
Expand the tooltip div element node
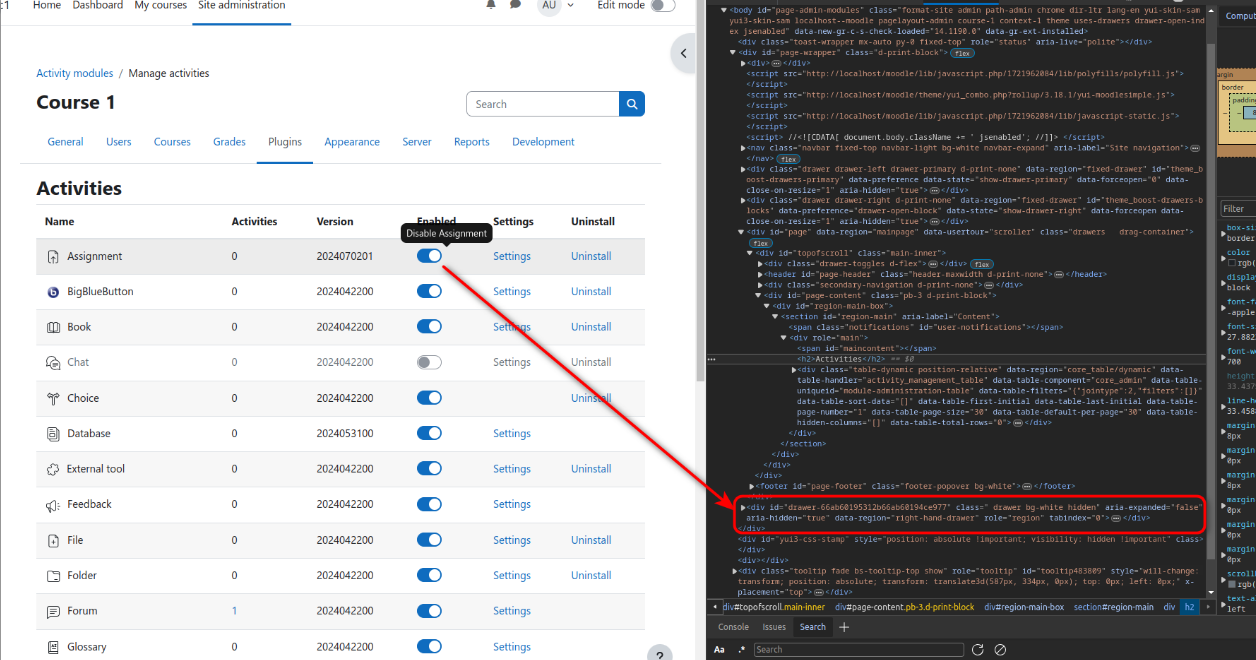735,571
